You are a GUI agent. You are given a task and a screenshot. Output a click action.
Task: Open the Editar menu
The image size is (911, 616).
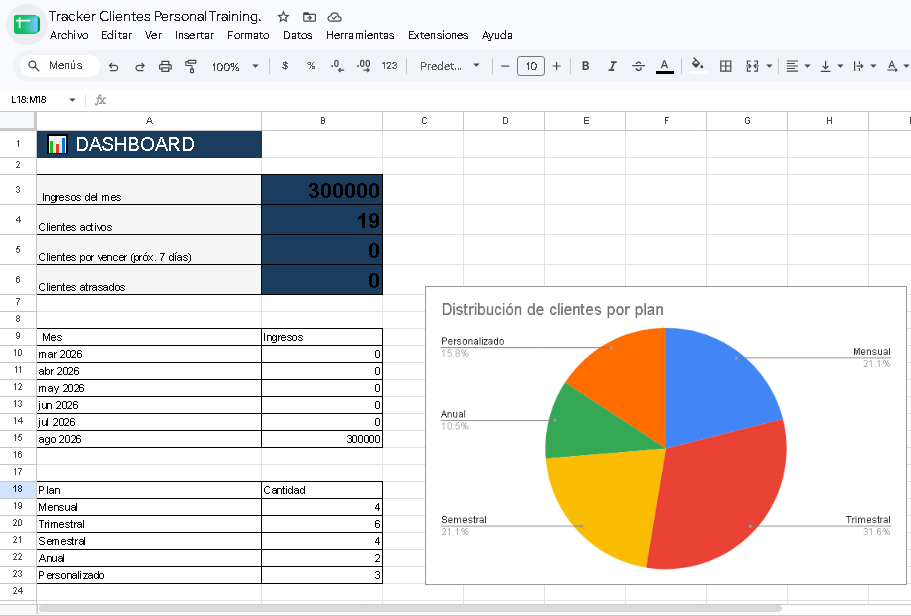(x=116, y=35)
